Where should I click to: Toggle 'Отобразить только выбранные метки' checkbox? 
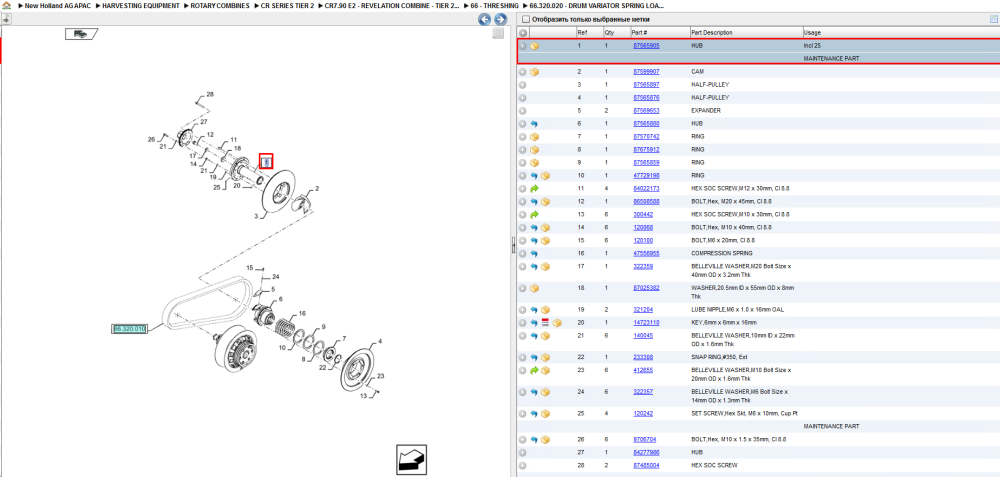point(526,19)
